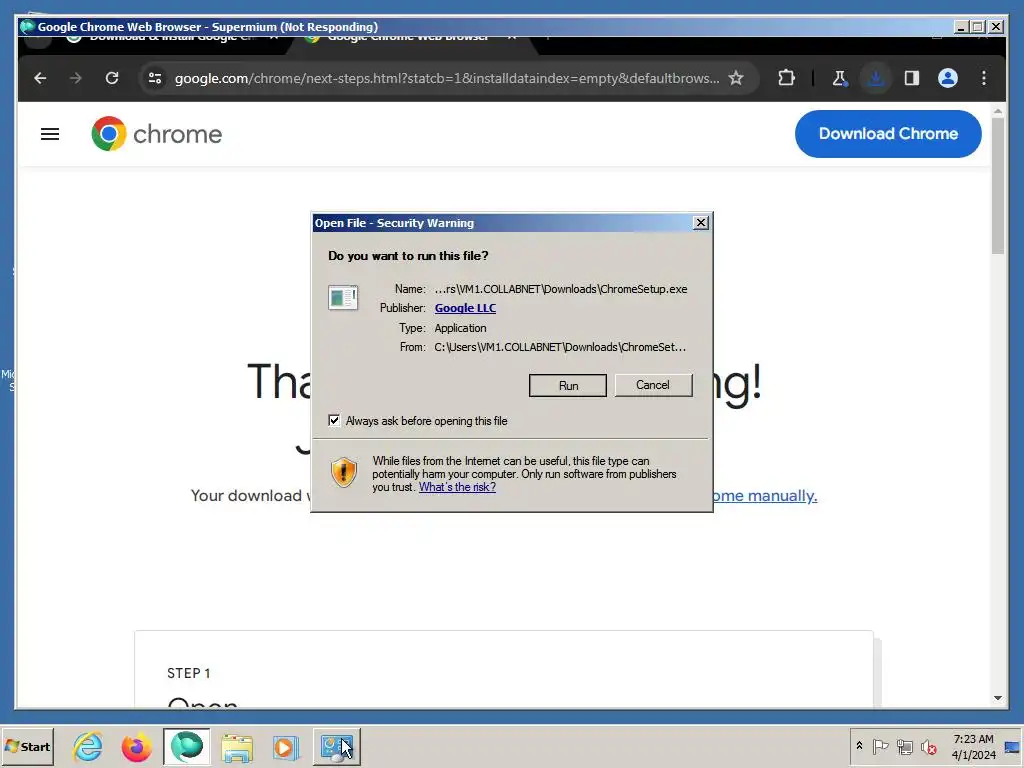The image size is (1024, 768).
Task: Show hidden tray icons arrow
Action: pos(859,746)
